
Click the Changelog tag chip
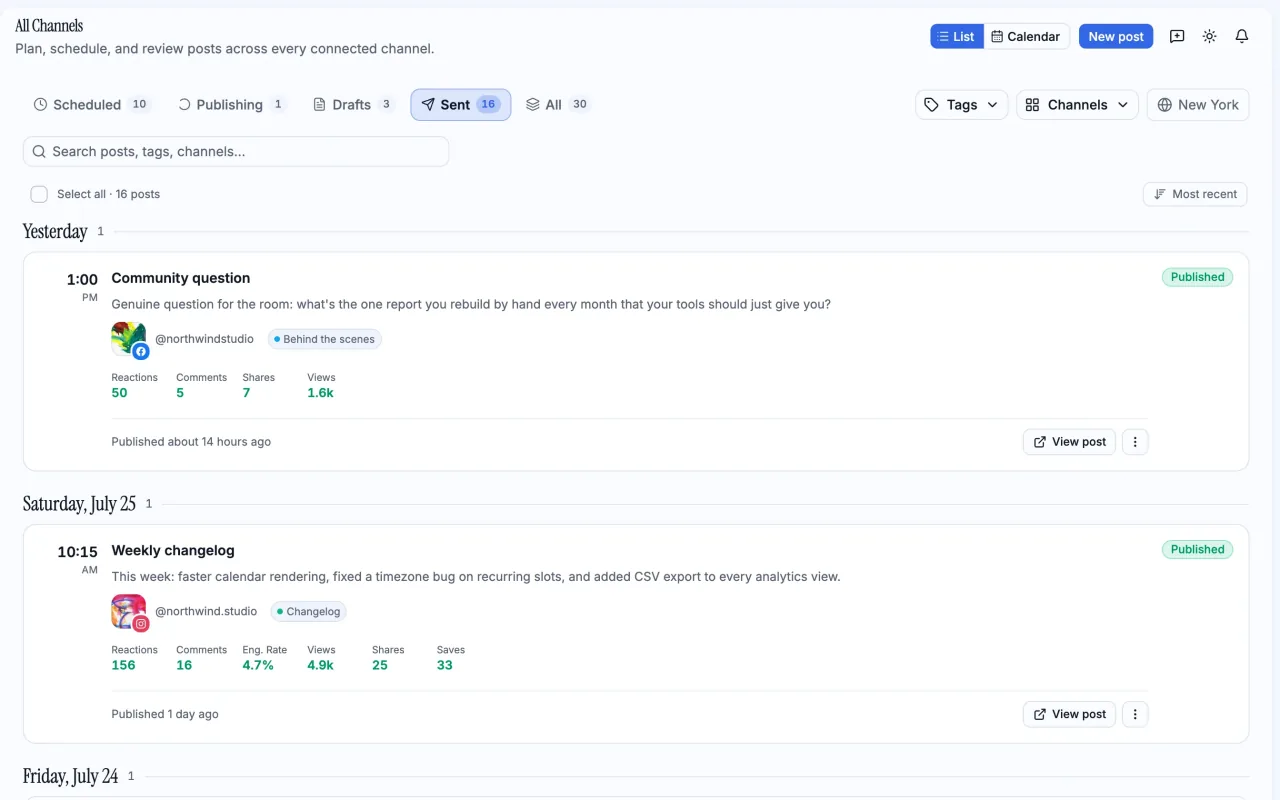309,612
